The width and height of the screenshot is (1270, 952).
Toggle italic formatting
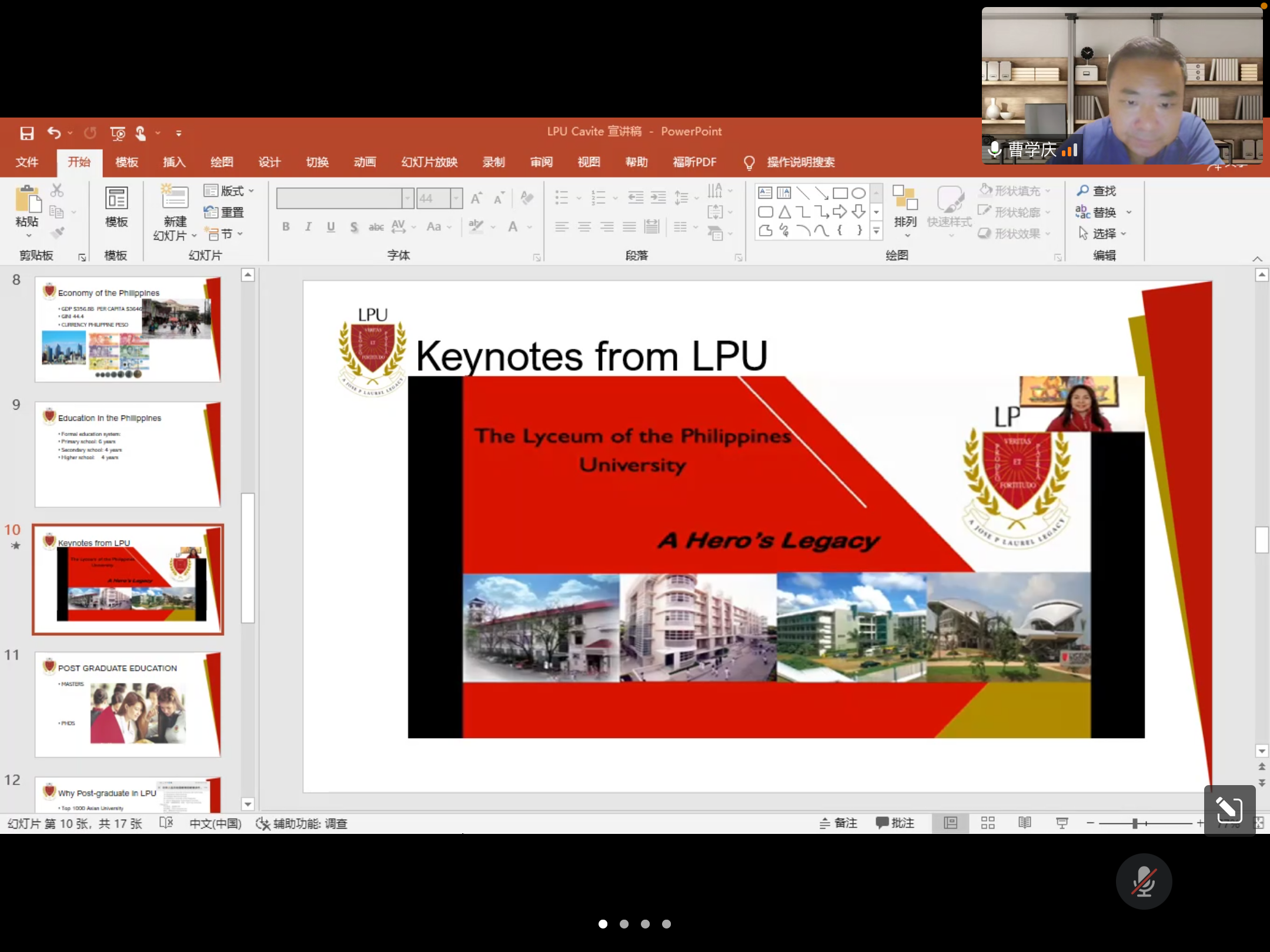[x=308, y=227]
